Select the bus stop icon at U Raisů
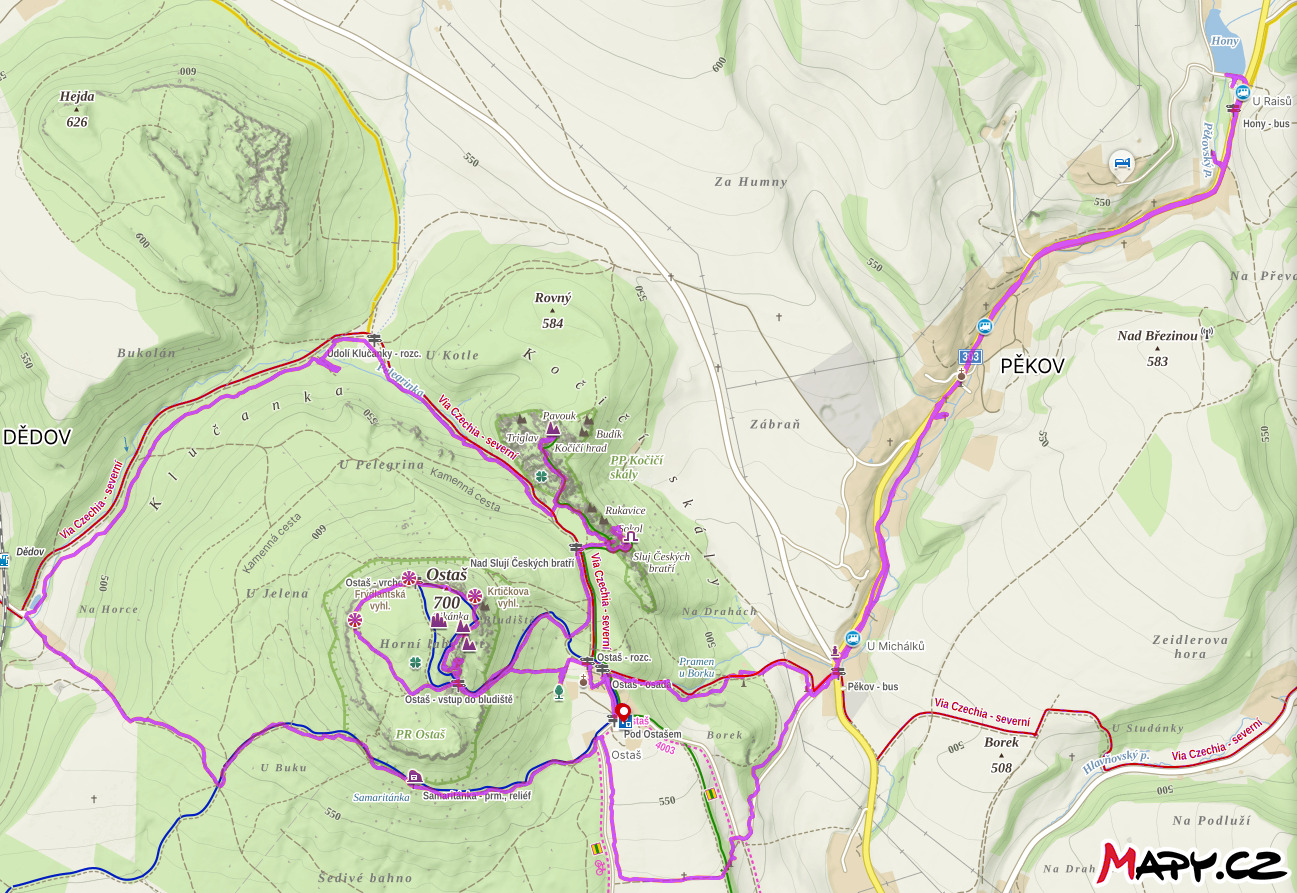The image size is (1297, 893). click(1243, 94)
